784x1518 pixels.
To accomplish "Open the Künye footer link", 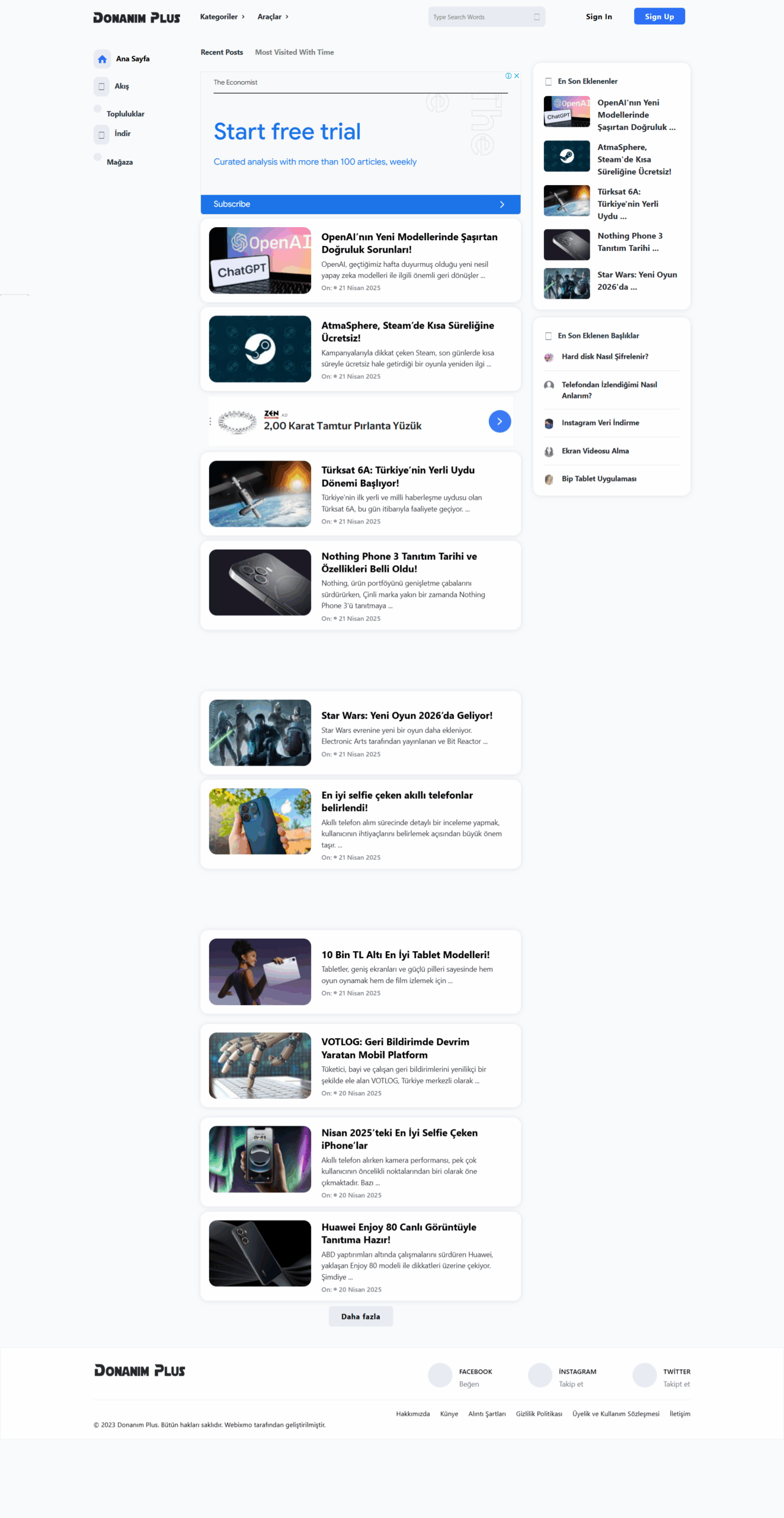I will [x=449, y=1414].
